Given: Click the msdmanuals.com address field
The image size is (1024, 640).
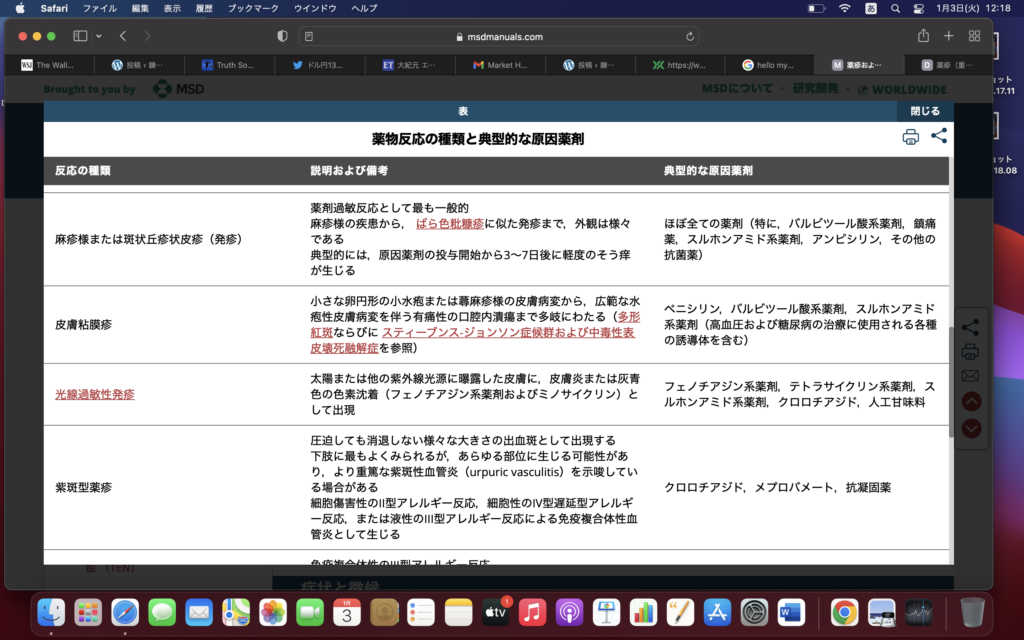Looking at the screenshot, I should (500, 36).
